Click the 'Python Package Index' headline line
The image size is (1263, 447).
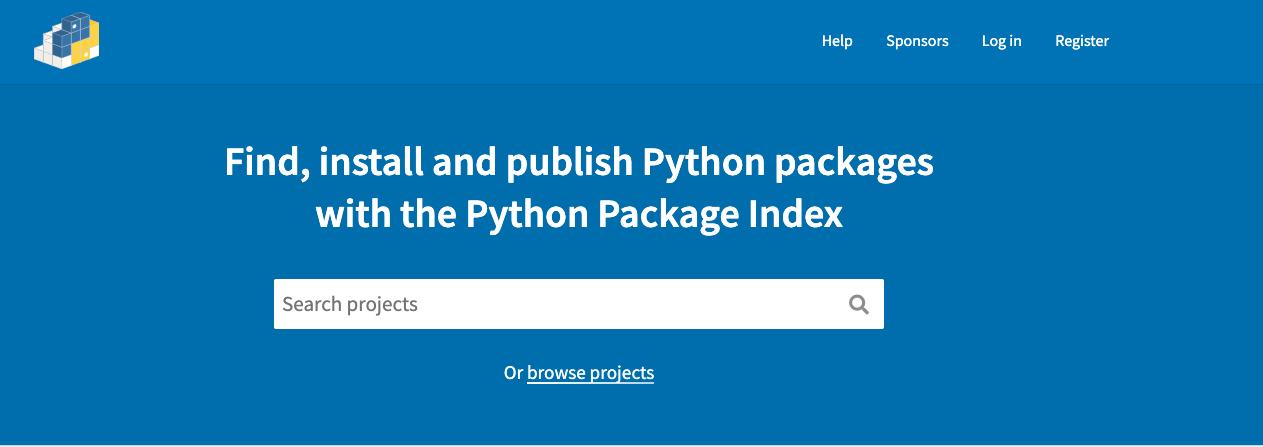click(x=579, y=214)
